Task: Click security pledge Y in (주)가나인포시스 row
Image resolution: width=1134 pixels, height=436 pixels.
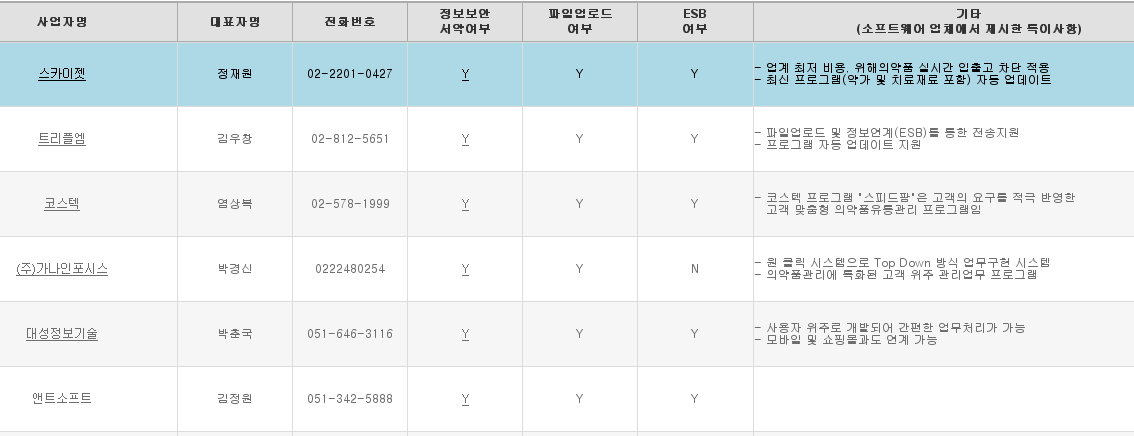Action: pyautogui.click(x=465, y=269)
